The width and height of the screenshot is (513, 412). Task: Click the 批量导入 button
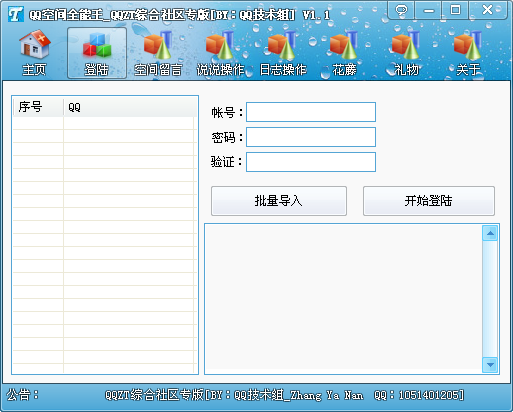coord(279,201)
